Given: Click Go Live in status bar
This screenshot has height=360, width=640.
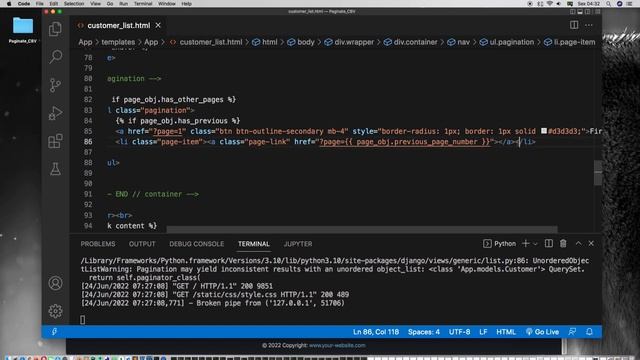Looking at the screenshot, I should [x=542, y=332].
